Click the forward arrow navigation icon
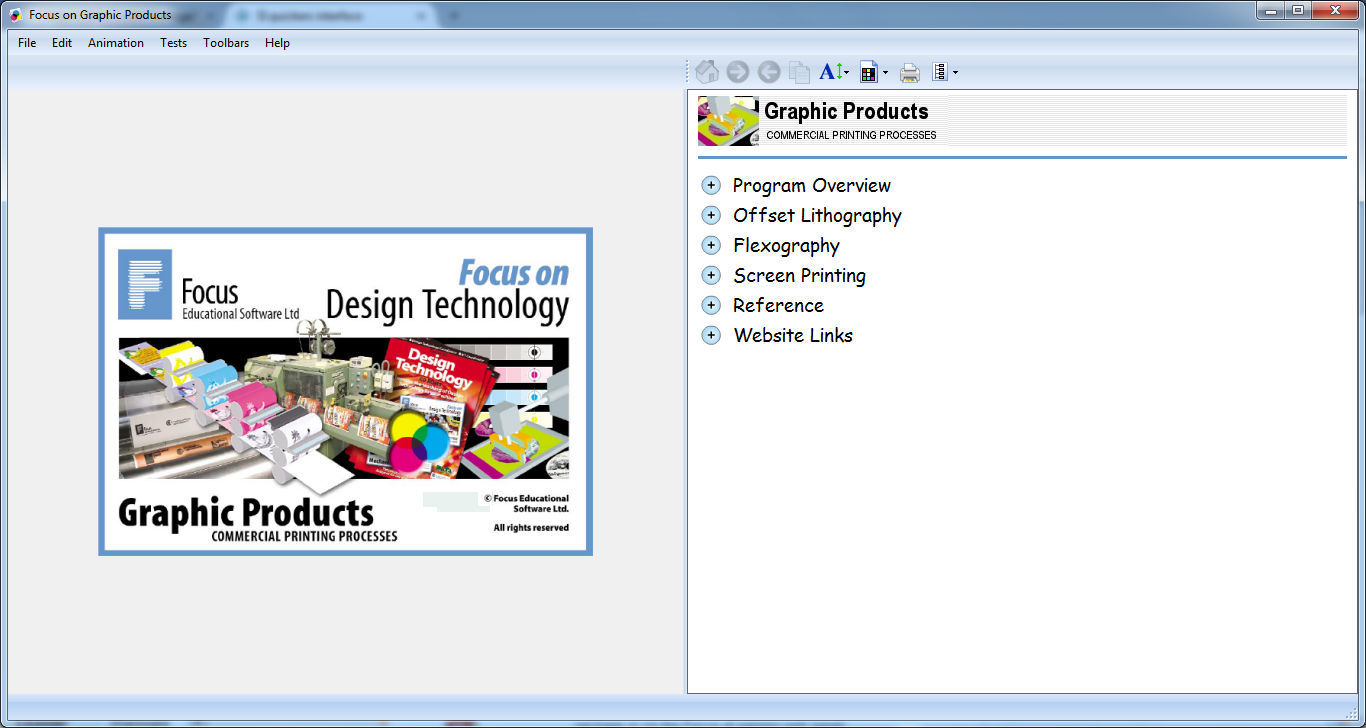1366x728 pixels. pyautogui.click(x=738, y=72)
